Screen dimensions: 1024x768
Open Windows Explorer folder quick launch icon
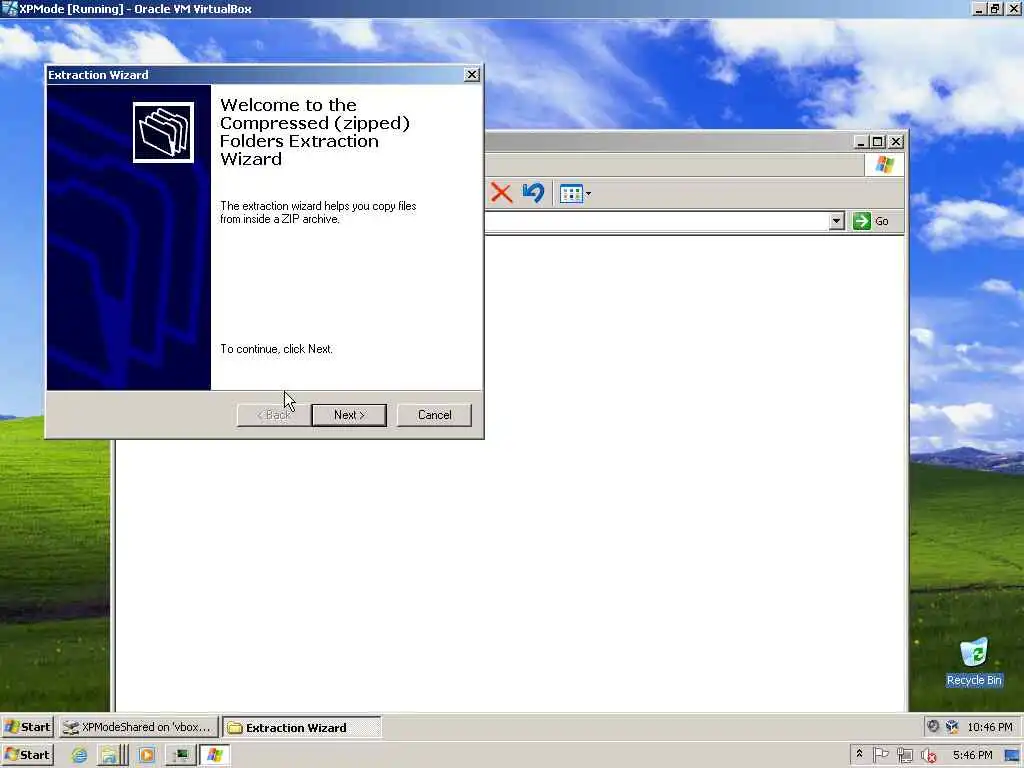109,755
